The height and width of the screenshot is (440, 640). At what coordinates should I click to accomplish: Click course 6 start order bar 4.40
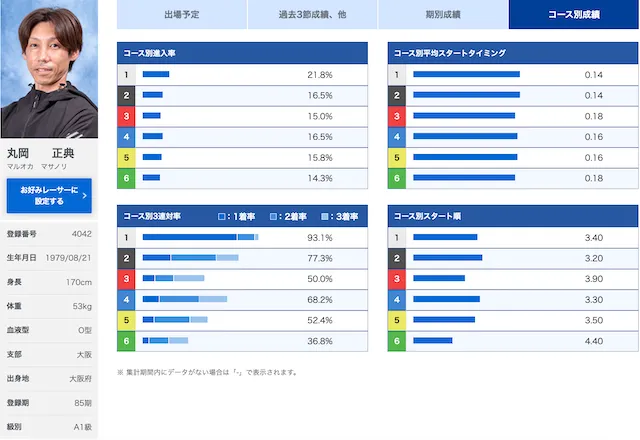coord(433,340)
